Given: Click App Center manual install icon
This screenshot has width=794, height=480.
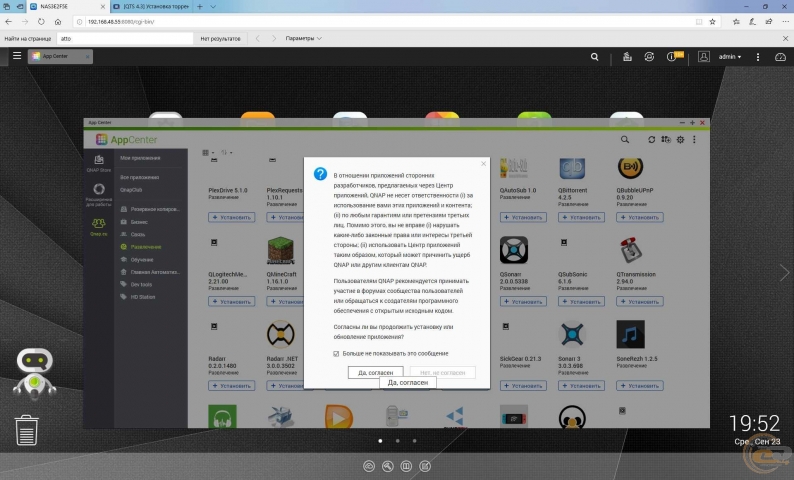Looking at the screenshot, I should pyautogui.click(x=666, y=139).
